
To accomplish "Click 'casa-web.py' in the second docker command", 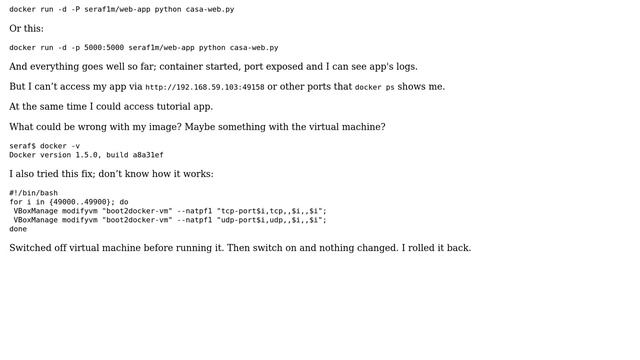I will [x=254, y=47].
